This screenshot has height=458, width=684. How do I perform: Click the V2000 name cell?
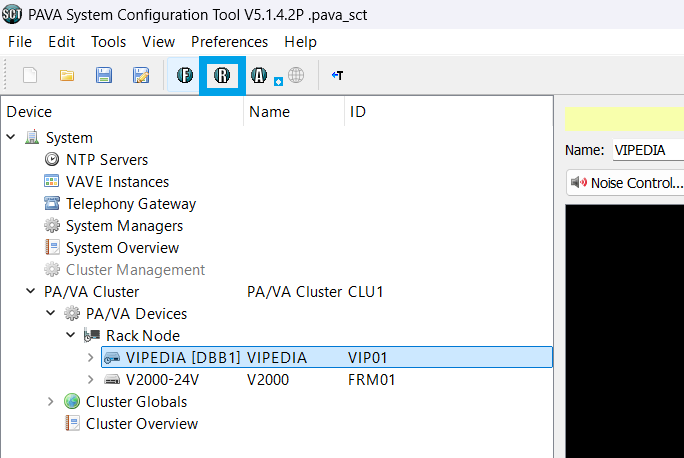[268, 379]
